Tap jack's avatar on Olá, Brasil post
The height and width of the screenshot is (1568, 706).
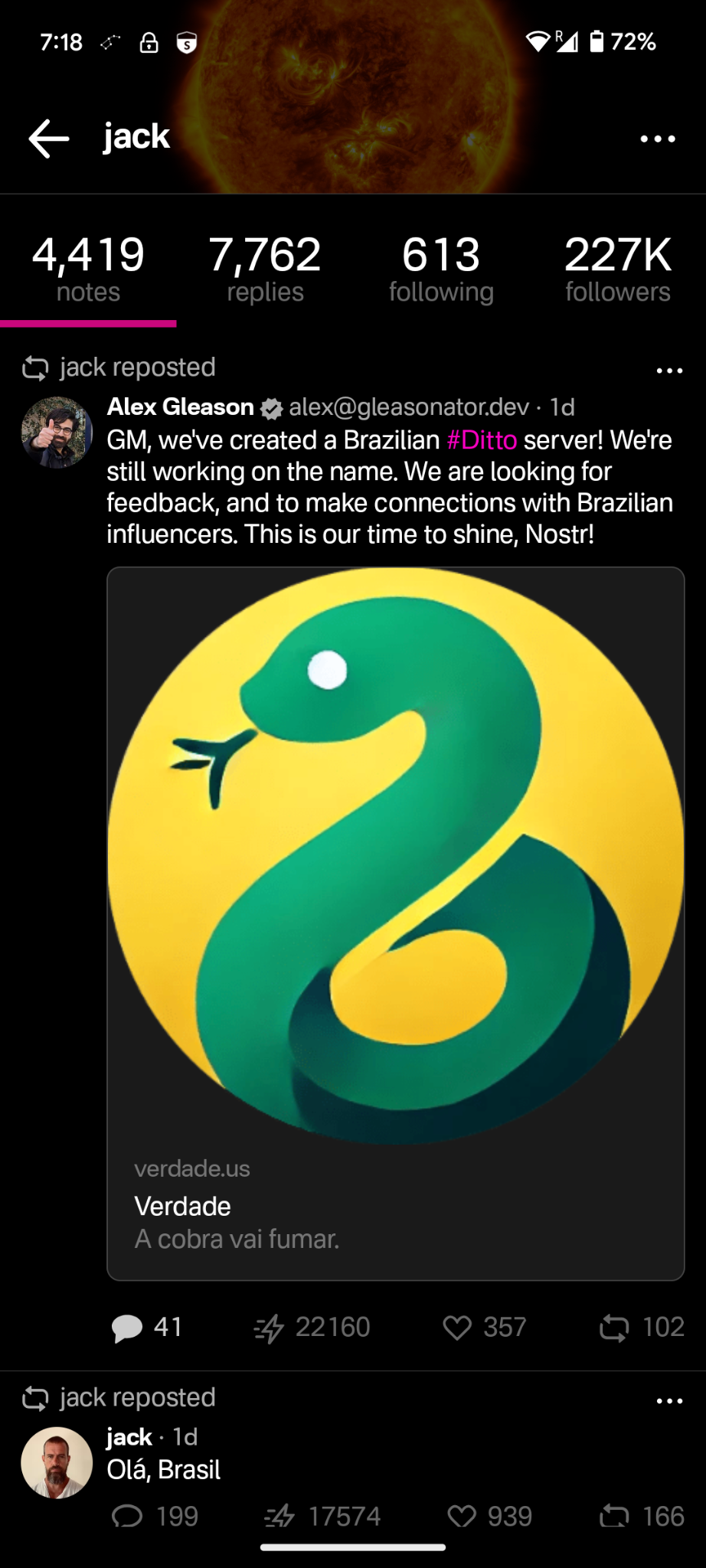[x=57, y=1462]
